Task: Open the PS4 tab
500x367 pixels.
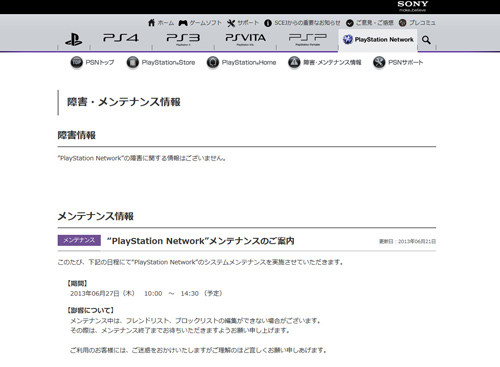Action: point(121,38)
